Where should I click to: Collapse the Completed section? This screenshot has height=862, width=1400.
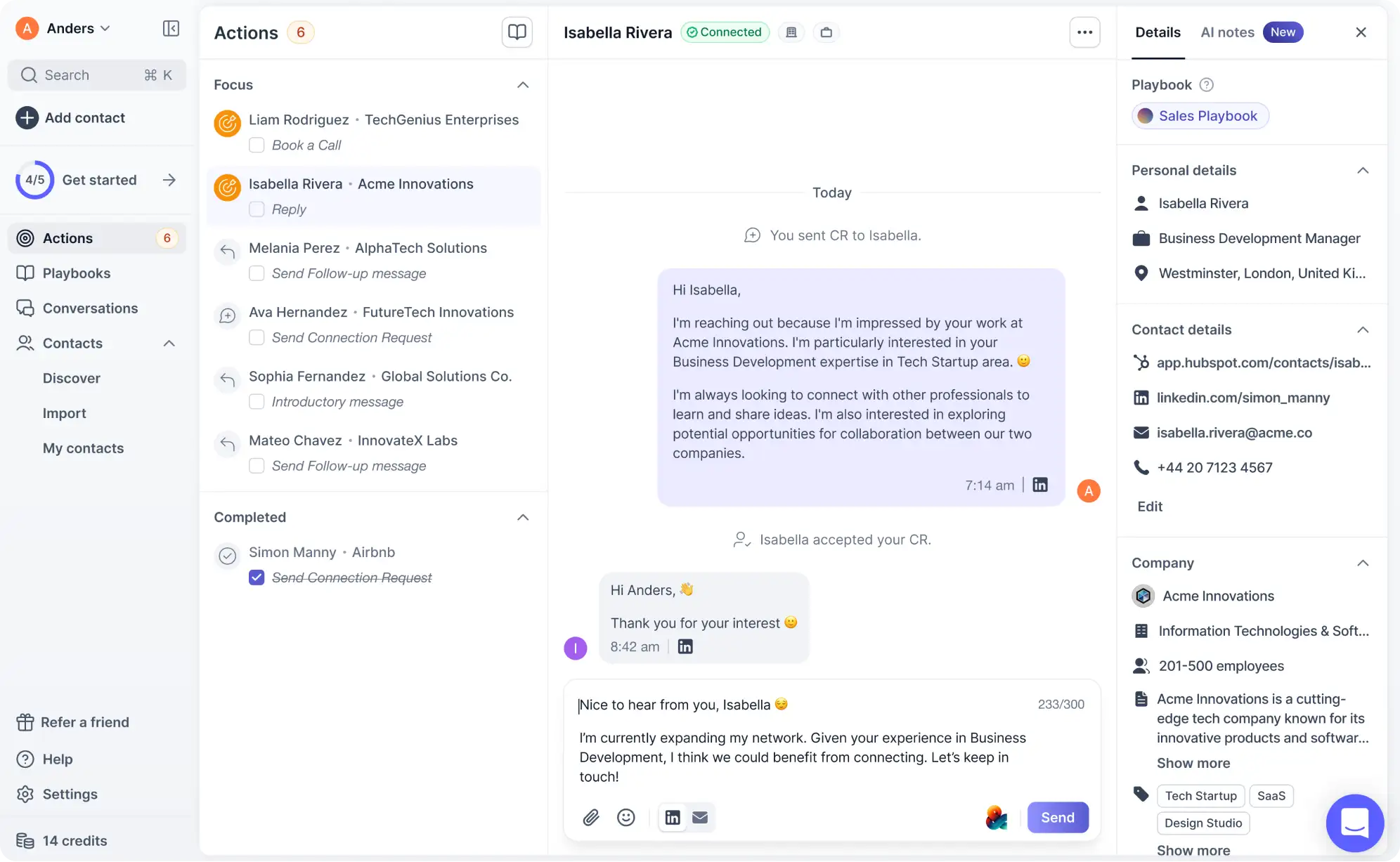[523, 517]
